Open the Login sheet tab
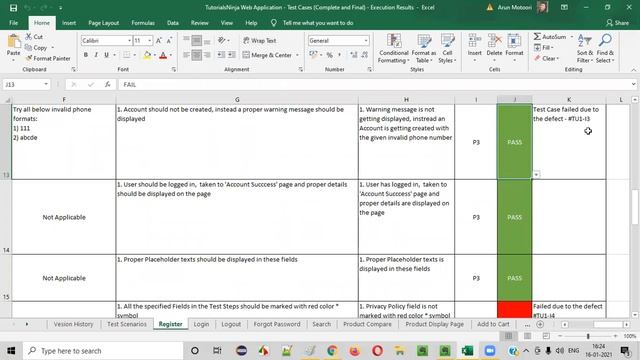 pyautogui.click(x=201, y=324)
